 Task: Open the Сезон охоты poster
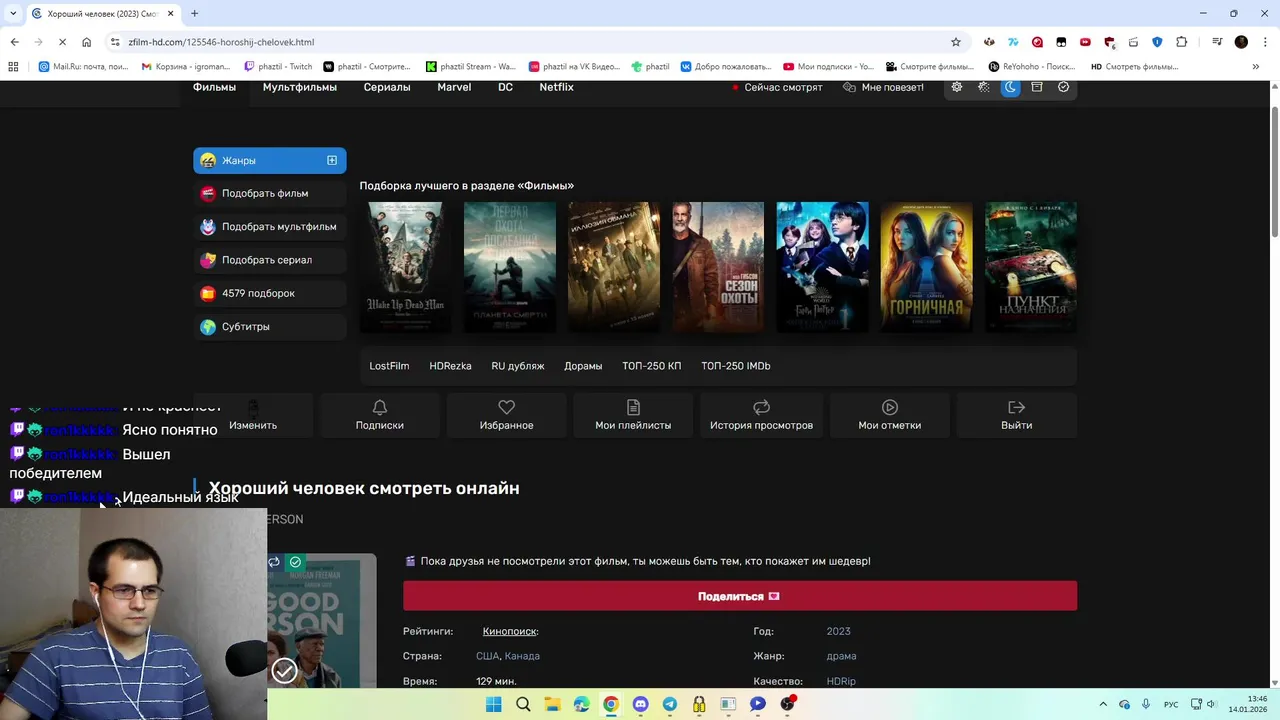[718, 267]
